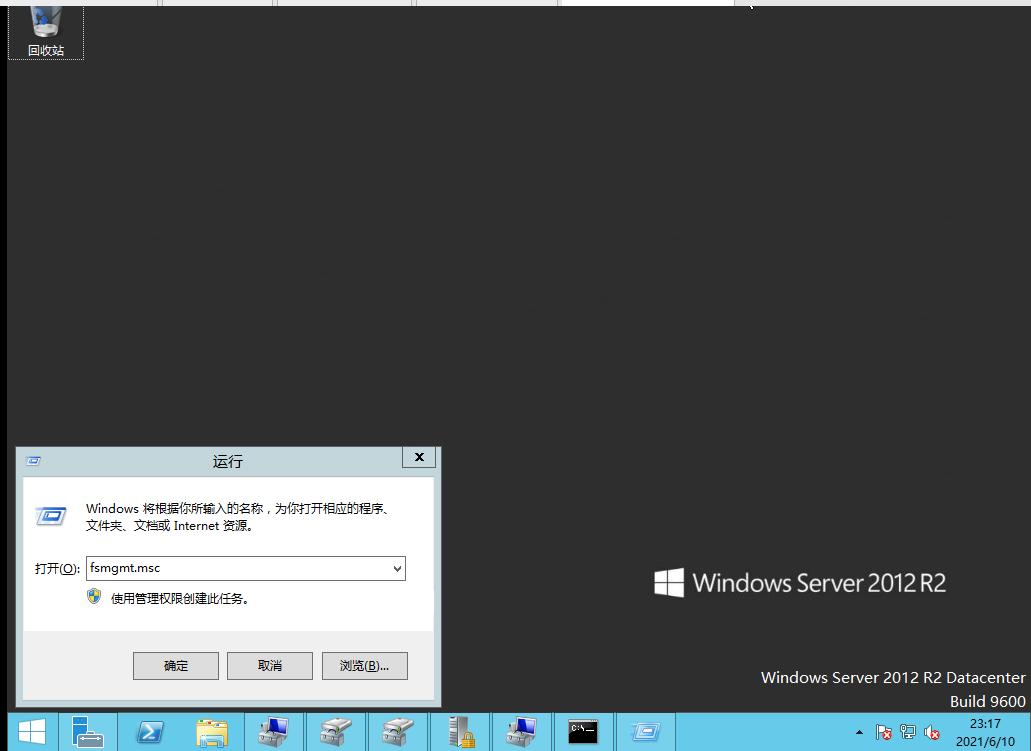This screenshot has width=1031, height=751.
Task: Open Command Prompt from the taskbar
Action: [583, 731]
